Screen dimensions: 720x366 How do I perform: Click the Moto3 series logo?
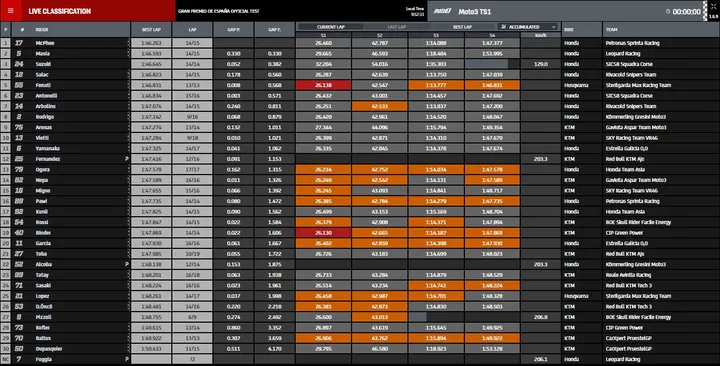[443, 11]
